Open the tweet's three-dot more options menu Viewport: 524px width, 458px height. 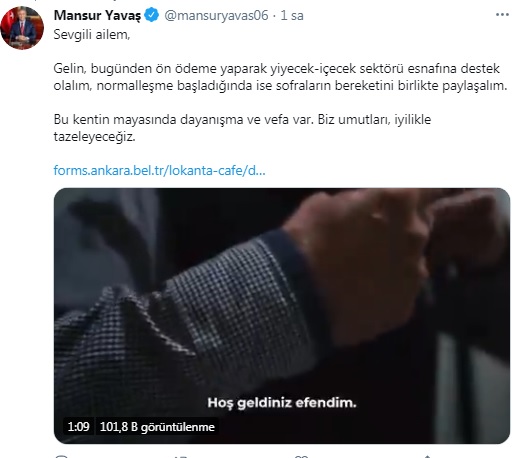502,15
